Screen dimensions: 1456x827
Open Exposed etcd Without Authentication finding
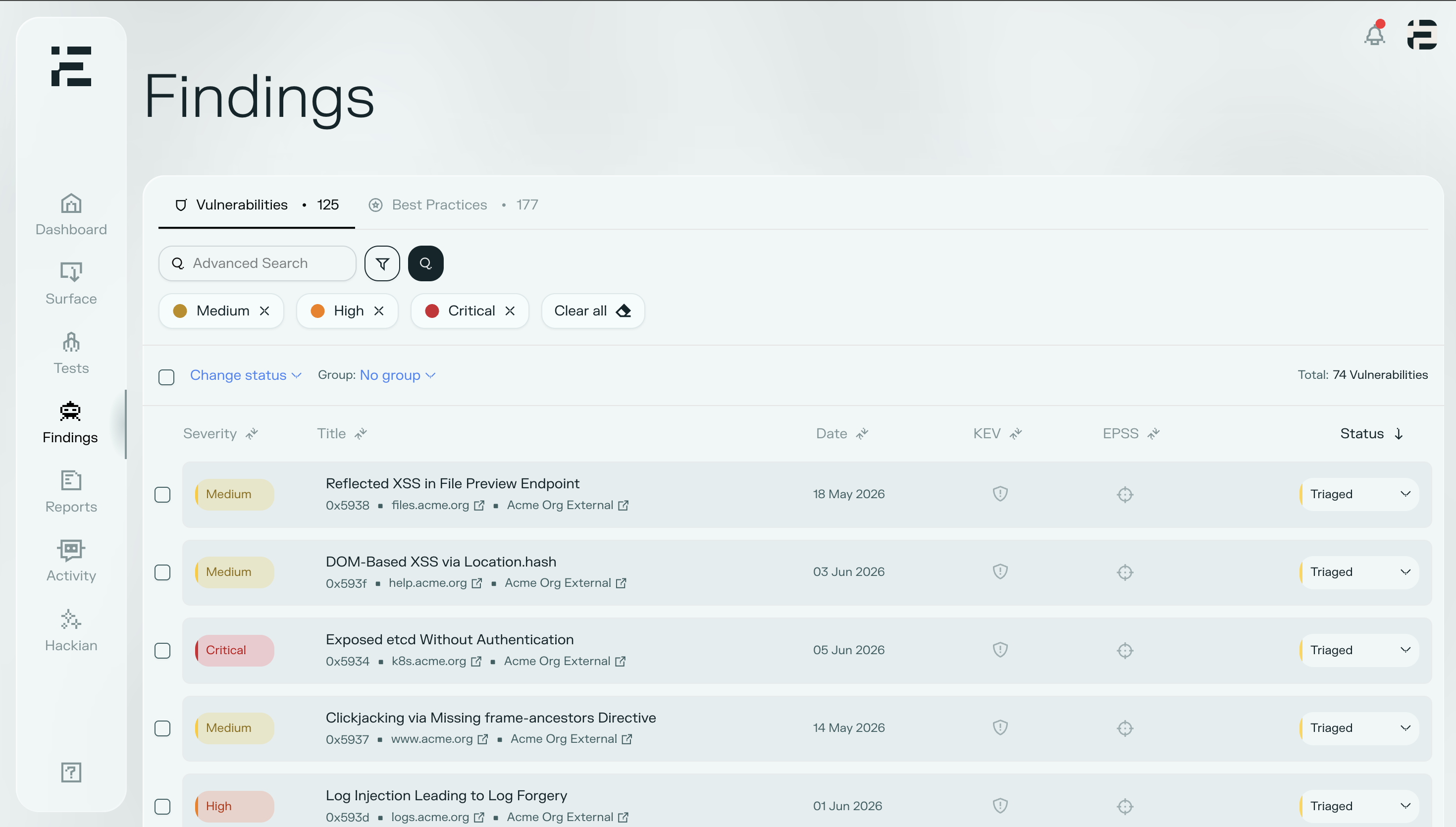[x=450, y=639]
